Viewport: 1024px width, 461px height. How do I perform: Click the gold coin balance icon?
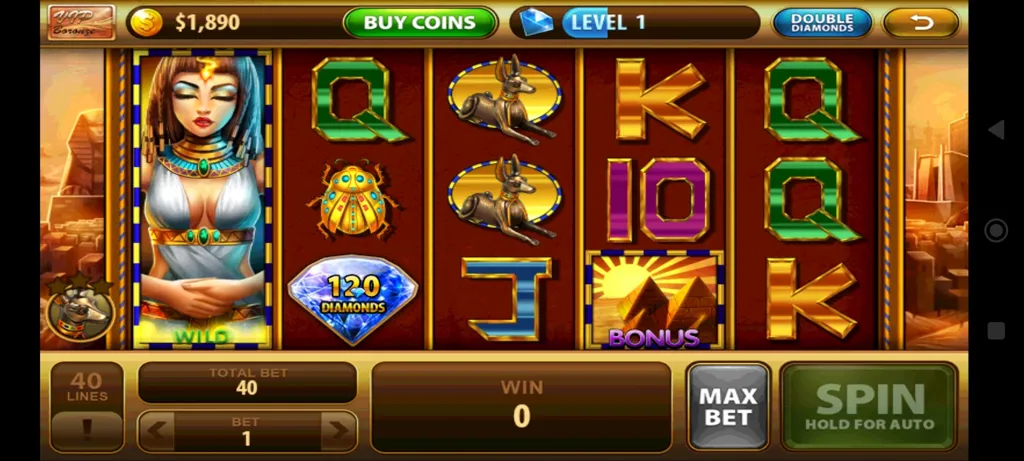146,23
